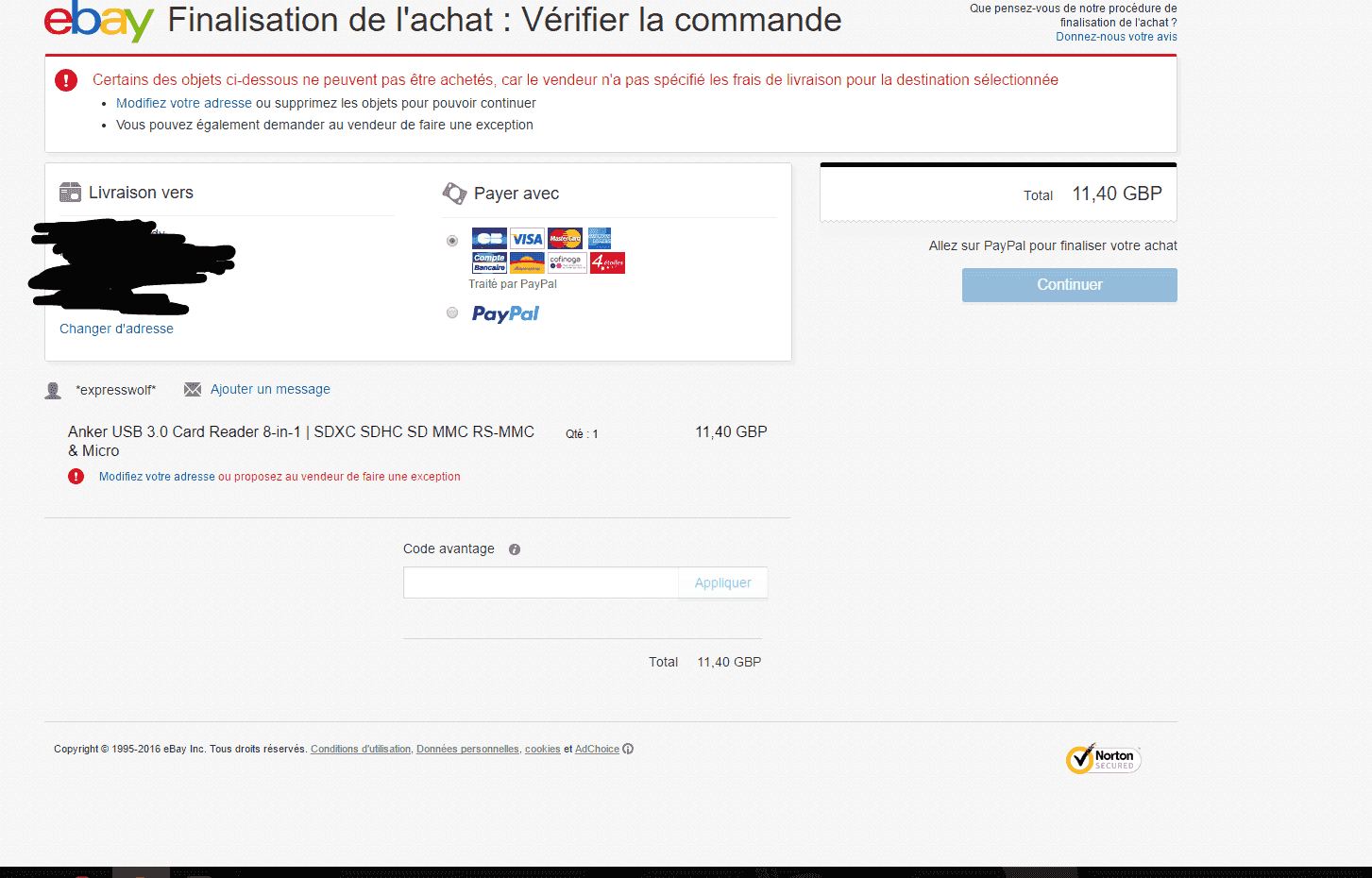
Task: Choose the MasterCard logo
Action: point(565,238)
